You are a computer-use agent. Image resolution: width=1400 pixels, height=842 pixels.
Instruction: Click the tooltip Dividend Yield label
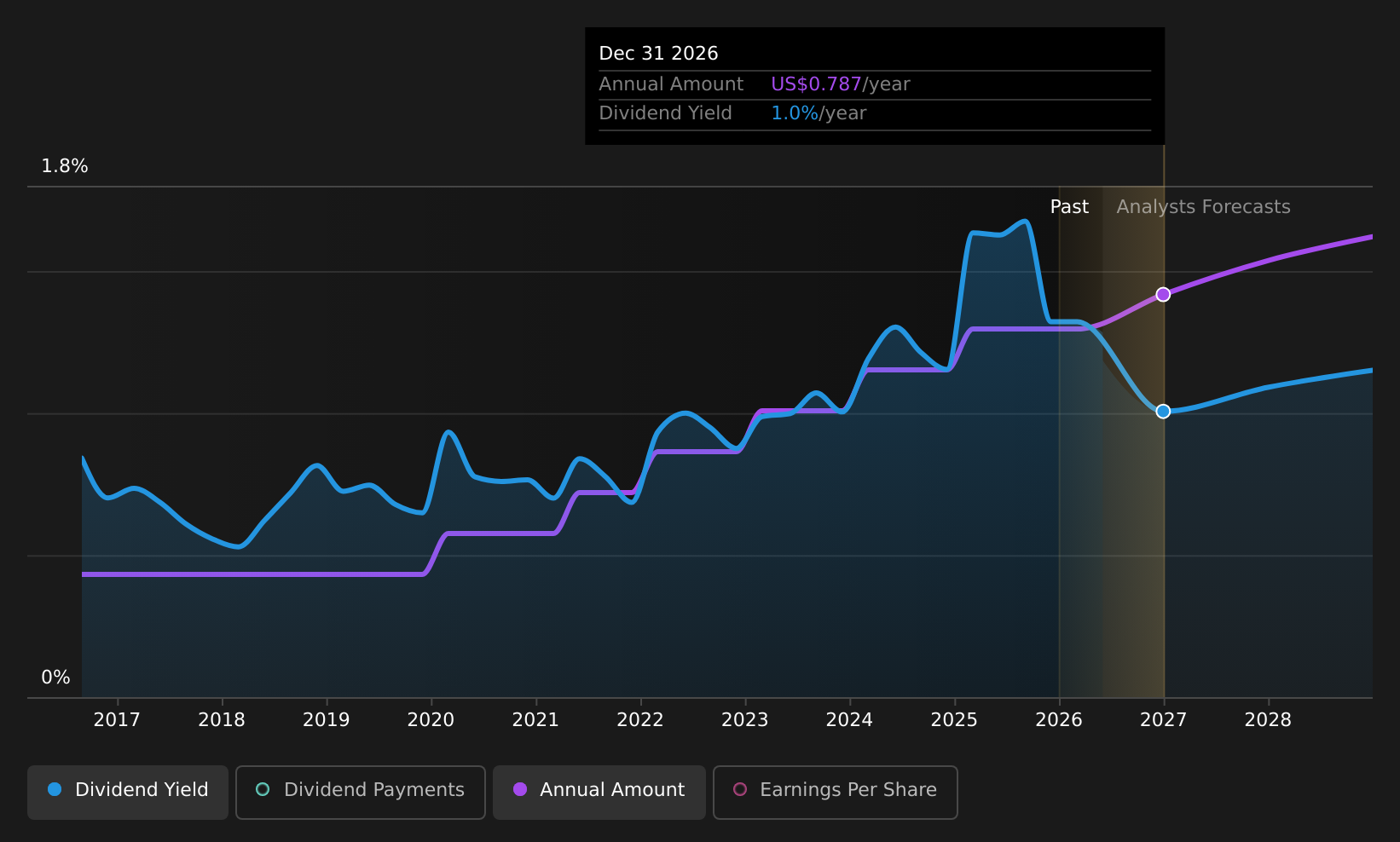(665, 113)
